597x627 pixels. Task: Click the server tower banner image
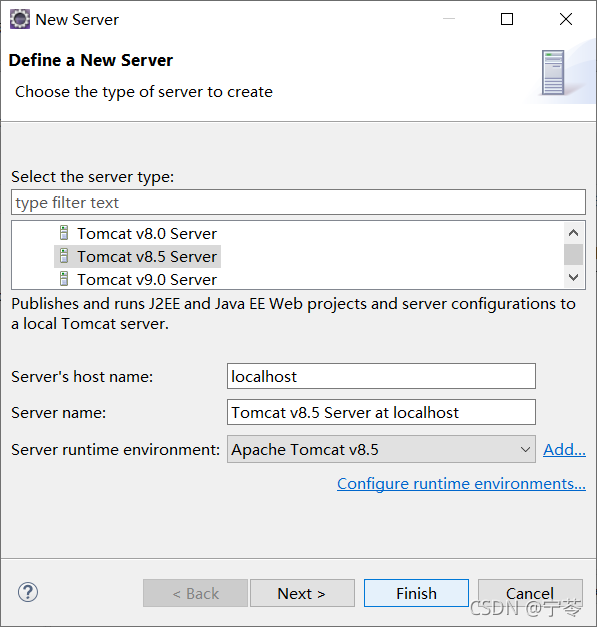pos(553,72)
